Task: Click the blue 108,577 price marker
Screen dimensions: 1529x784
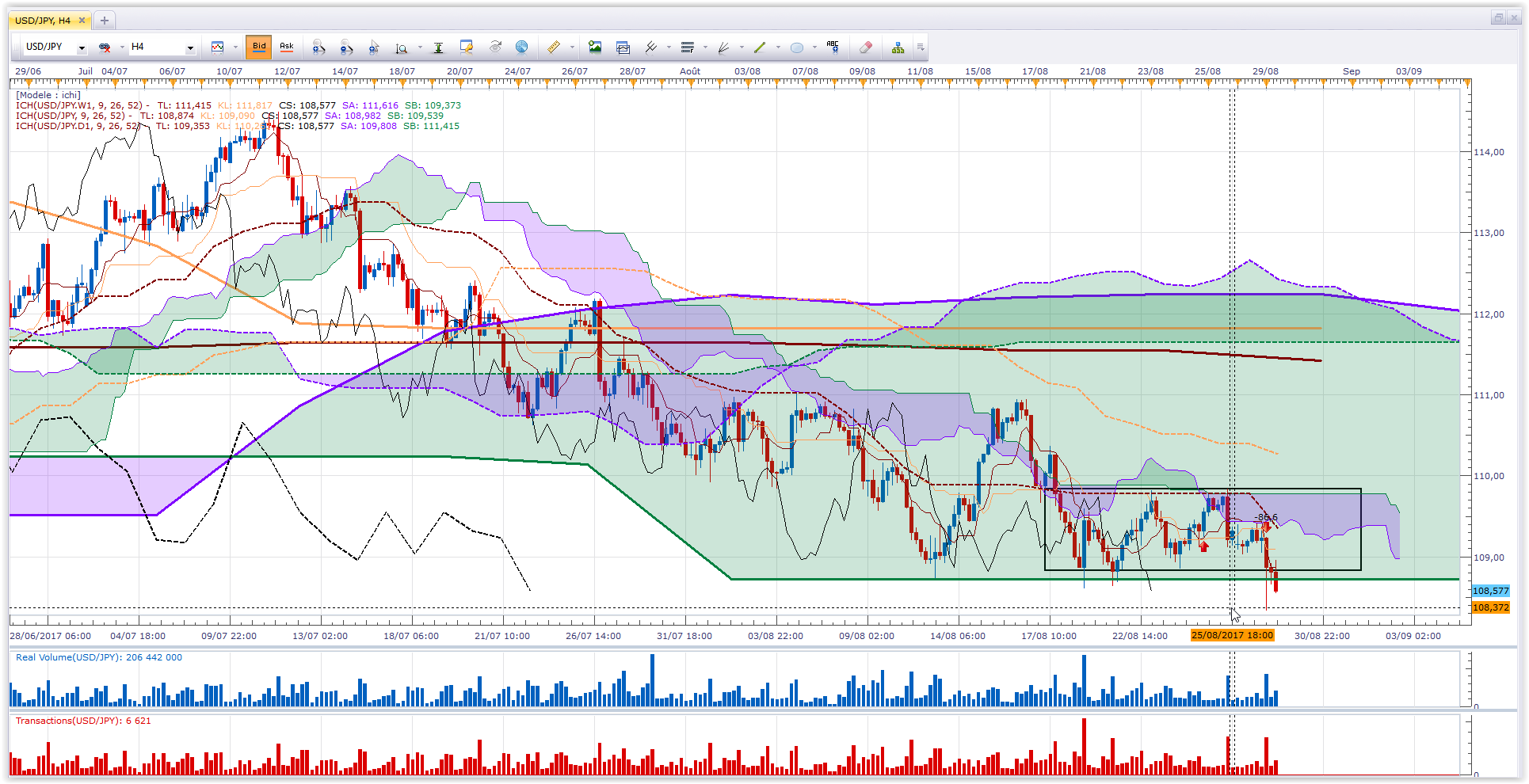Action: coord(1490,591)
